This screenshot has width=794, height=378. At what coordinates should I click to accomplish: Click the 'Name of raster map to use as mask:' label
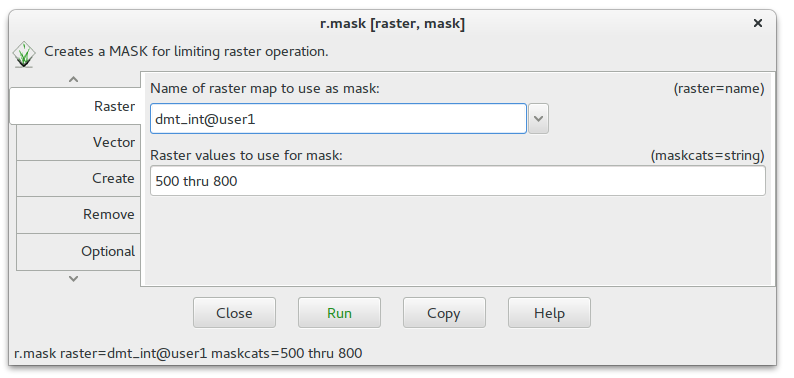tap(265, 89)
